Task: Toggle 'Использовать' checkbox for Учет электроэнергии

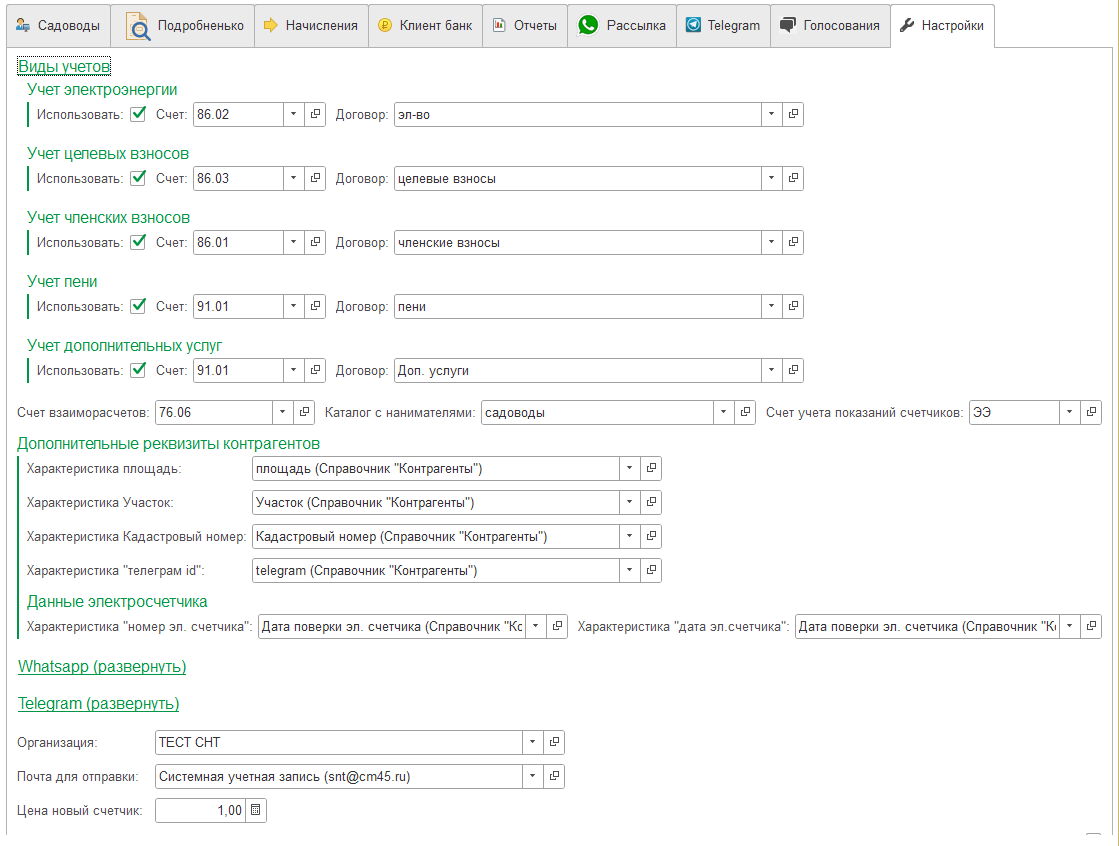Action: 139,114
